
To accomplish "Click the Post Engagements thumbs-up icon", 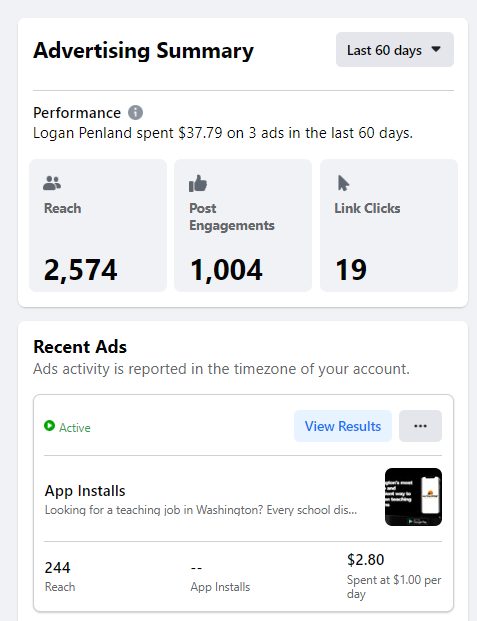I will [x=198, y=183].
